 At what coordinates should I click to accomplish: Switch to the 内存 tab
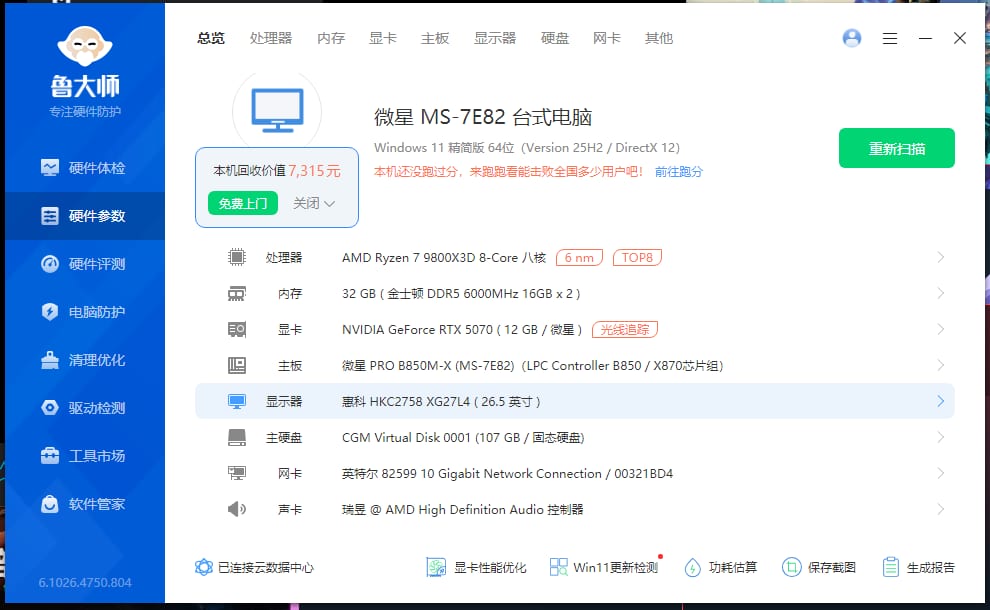331,38
